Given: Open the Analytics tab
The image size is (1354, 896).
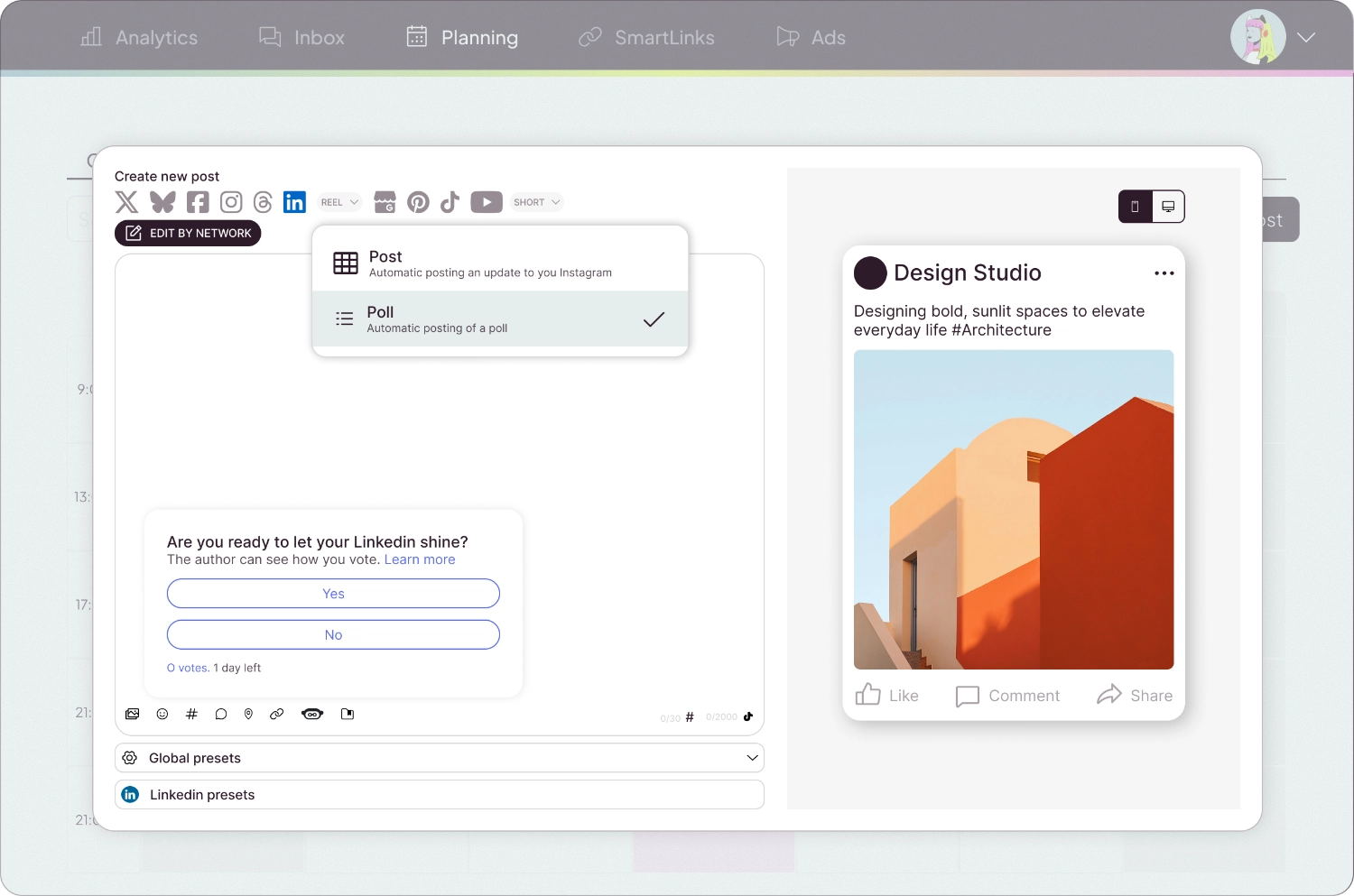Looking at the screenshot, I should (139, 37).
